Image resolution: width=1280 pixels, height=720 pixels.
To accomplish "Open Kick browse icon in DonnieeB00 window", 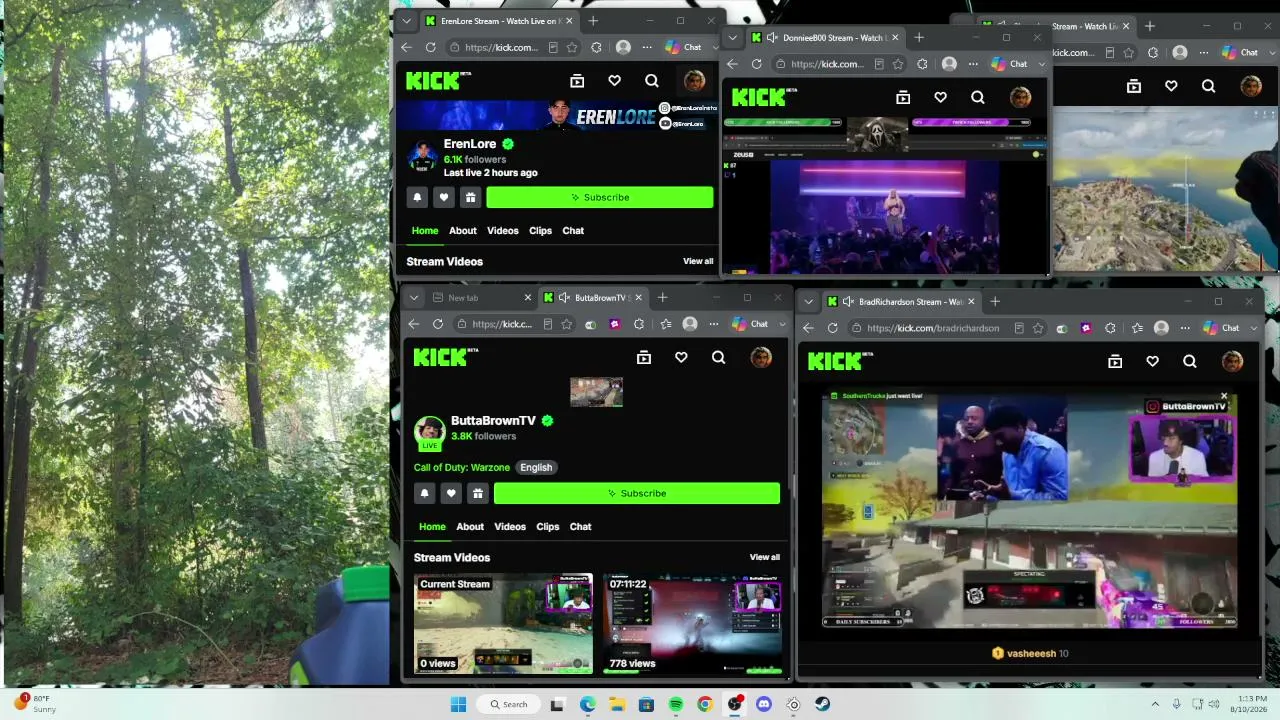I will click(x=903, y=97).
